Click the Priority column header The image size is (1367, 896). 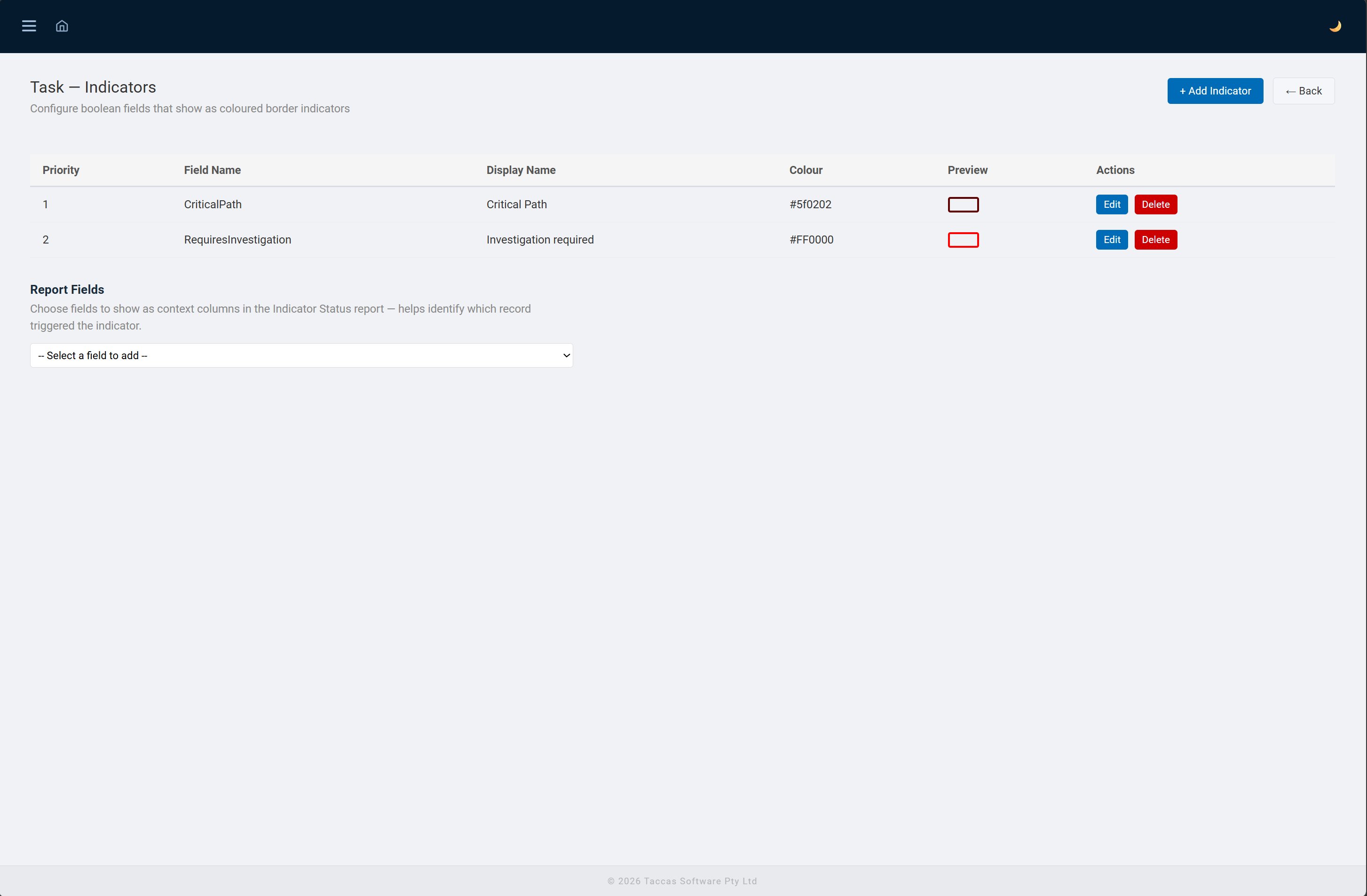point(61,170)
